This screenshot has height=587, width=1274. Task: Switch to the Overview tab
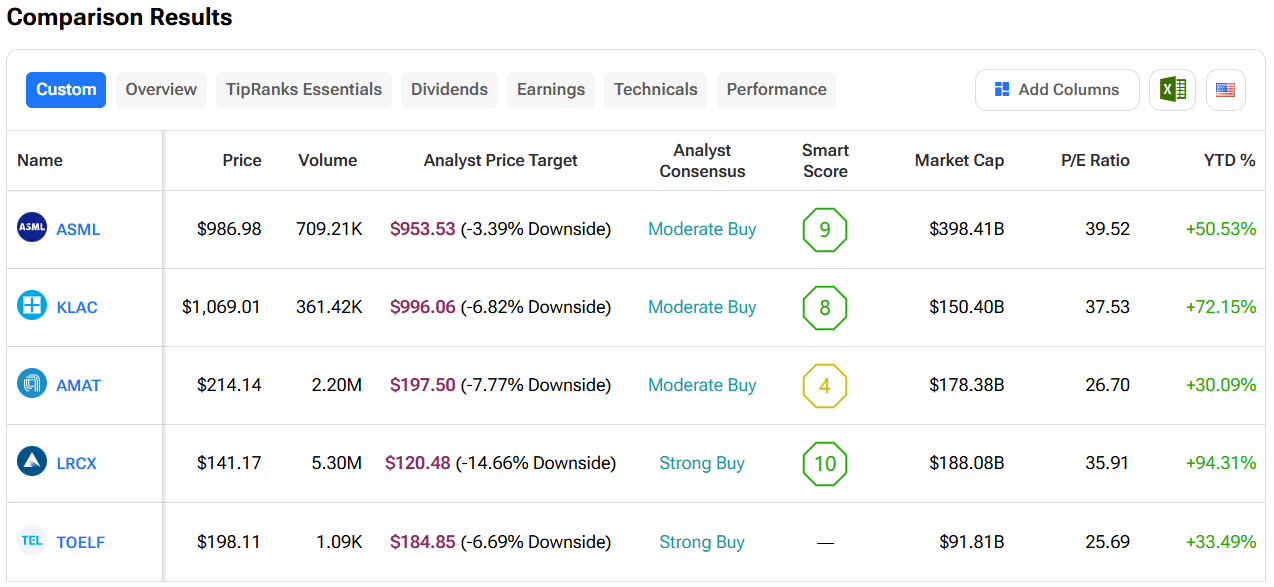click(x=161, y=89)
